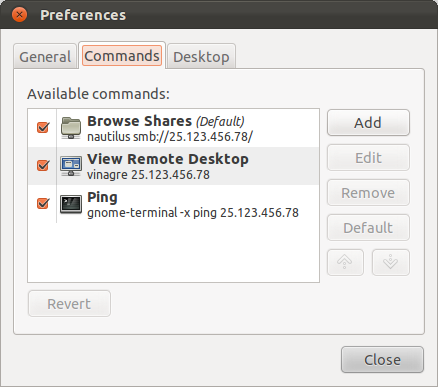Close the Preferences window with the red X
Screen dimensions: 438x387
[x=19, y=15]
